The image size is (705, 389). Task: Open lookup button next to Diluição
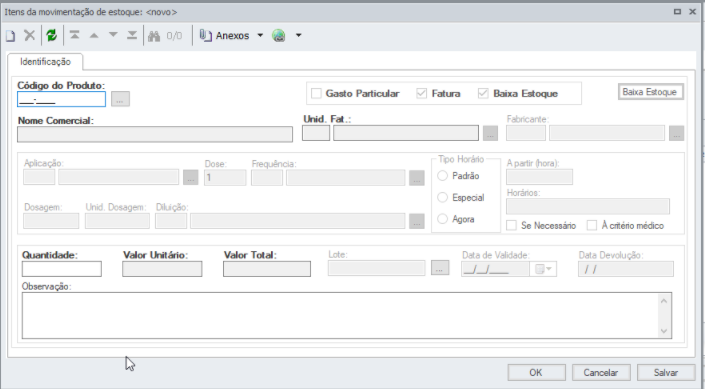[x=417, y=221]
